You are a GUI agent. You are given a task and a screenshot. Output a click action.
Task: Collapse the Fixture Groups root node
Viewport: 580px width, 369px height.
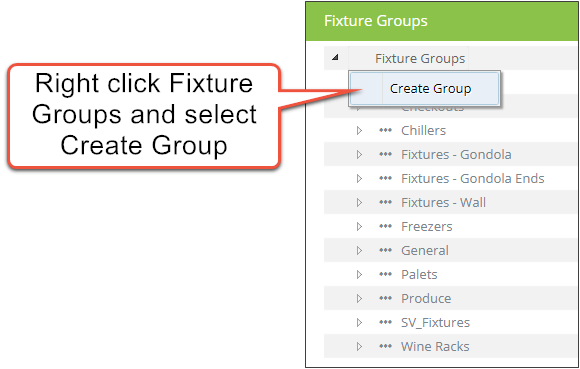tap(335, 57)
